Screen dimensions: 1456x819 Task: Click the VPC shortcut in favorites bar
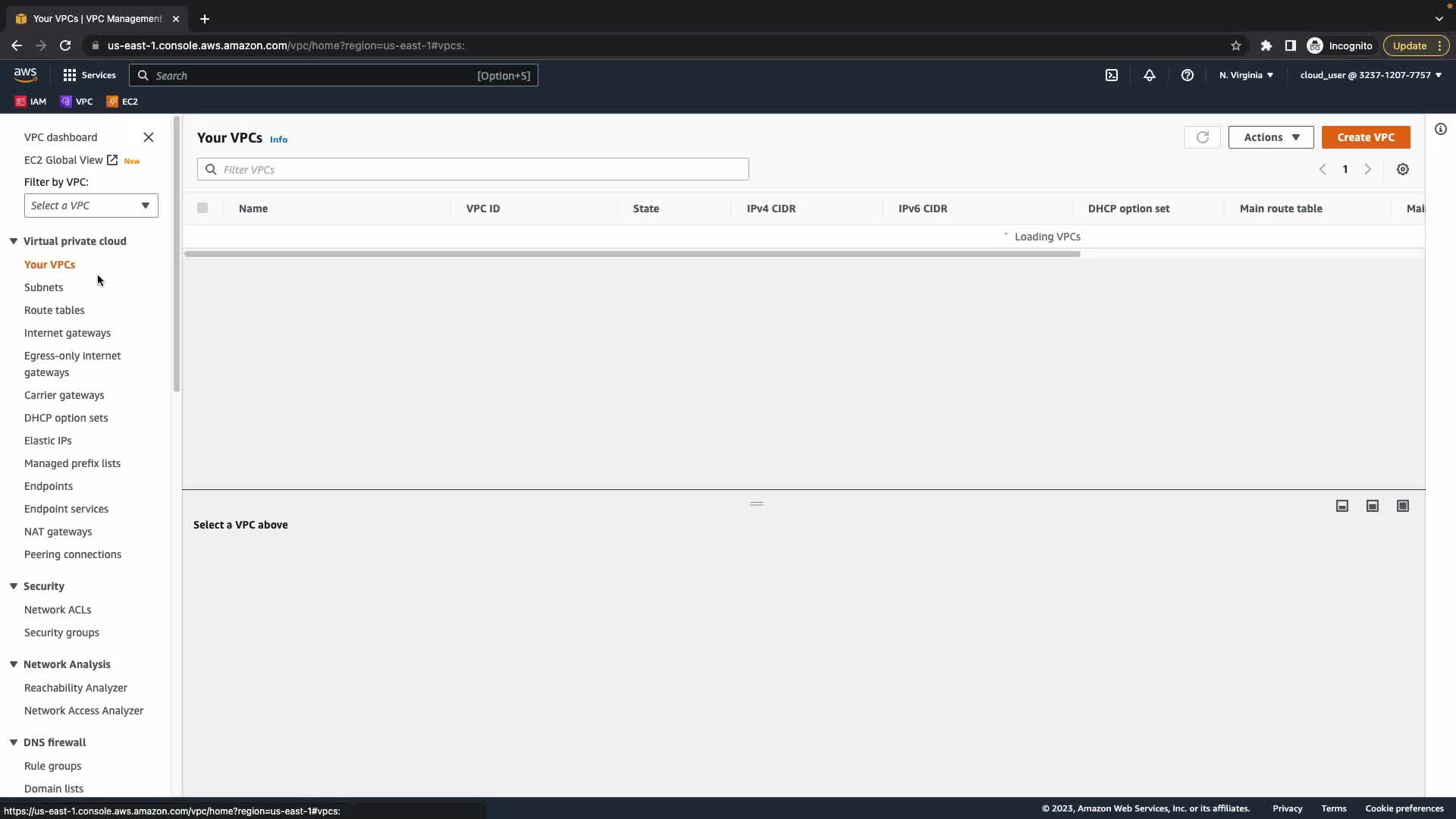point(77,102)
